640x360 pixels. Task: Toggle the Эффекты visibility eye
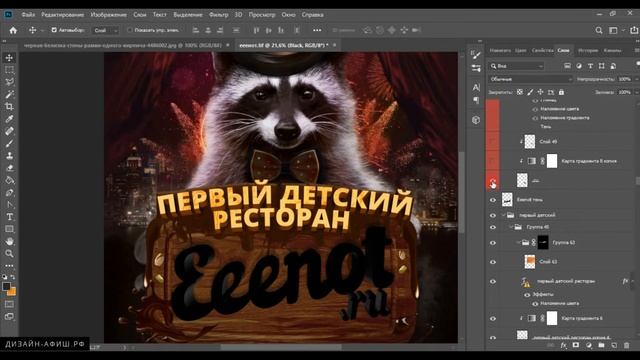[527, 295]
